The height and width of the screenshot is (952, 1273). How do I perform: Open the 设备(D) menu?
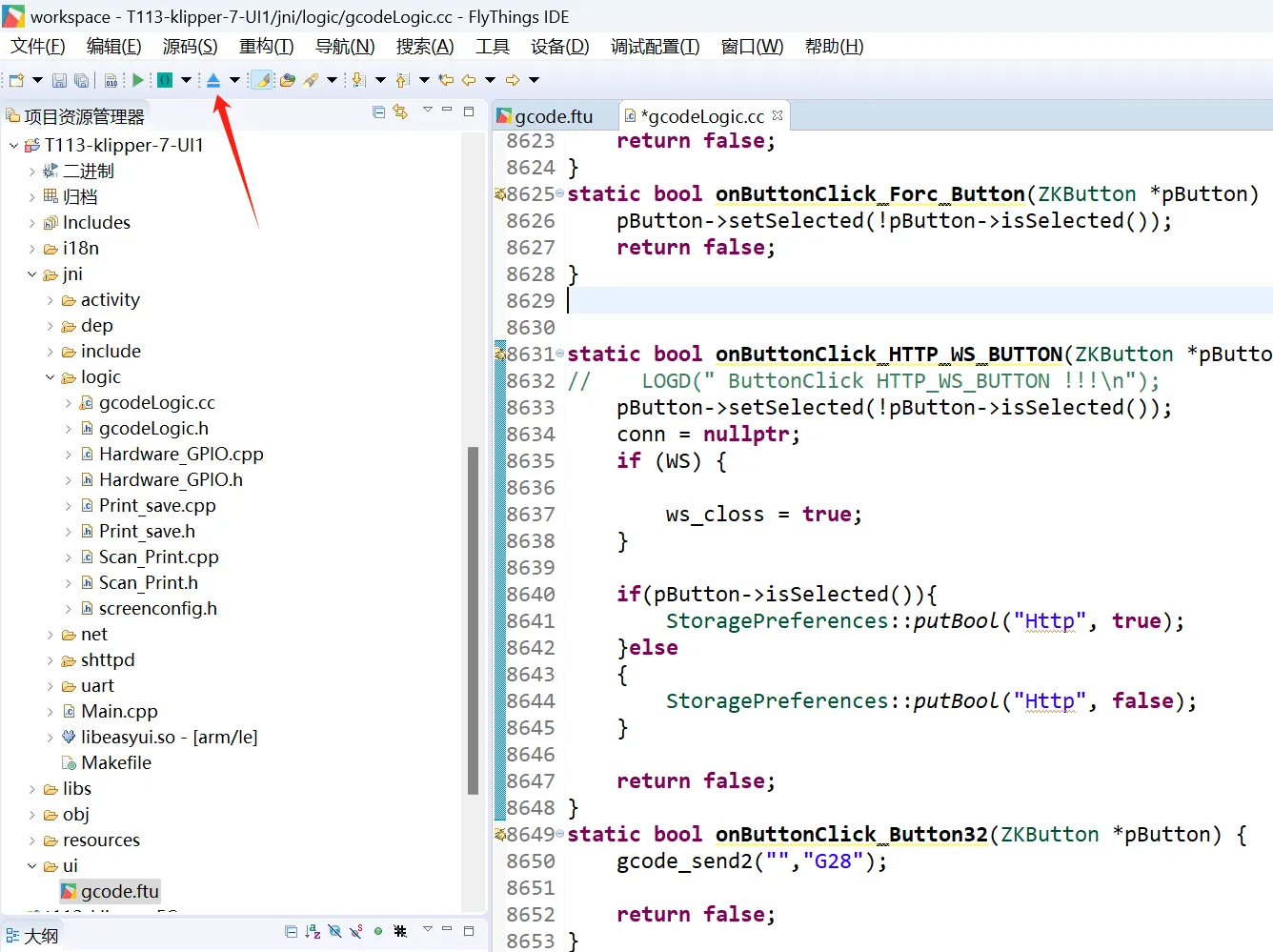tap(559, 47)
